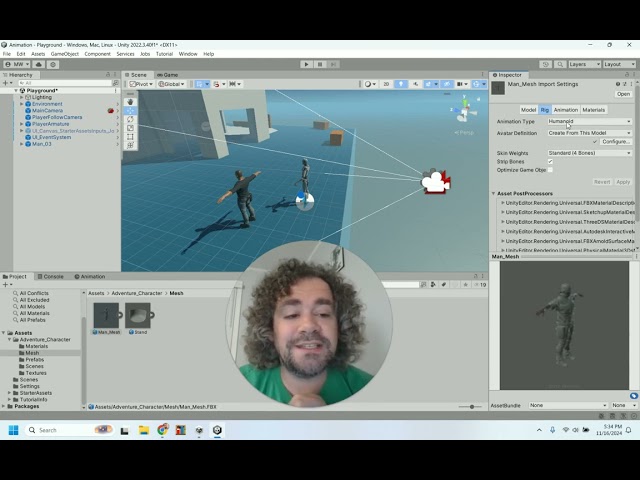This screenshot has width=640, height=480.
Task: Select the Transform tool in Scene toolbar
Action: click(131, 145)
